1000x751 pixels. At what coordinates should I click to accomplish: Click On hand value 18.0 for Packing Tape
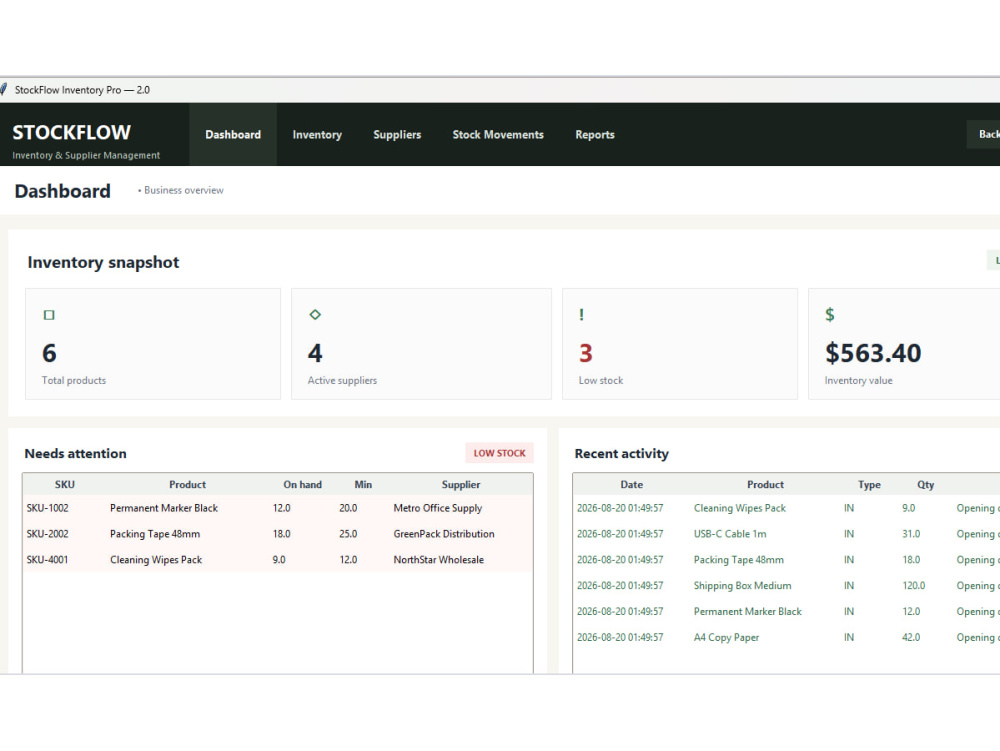281,534
